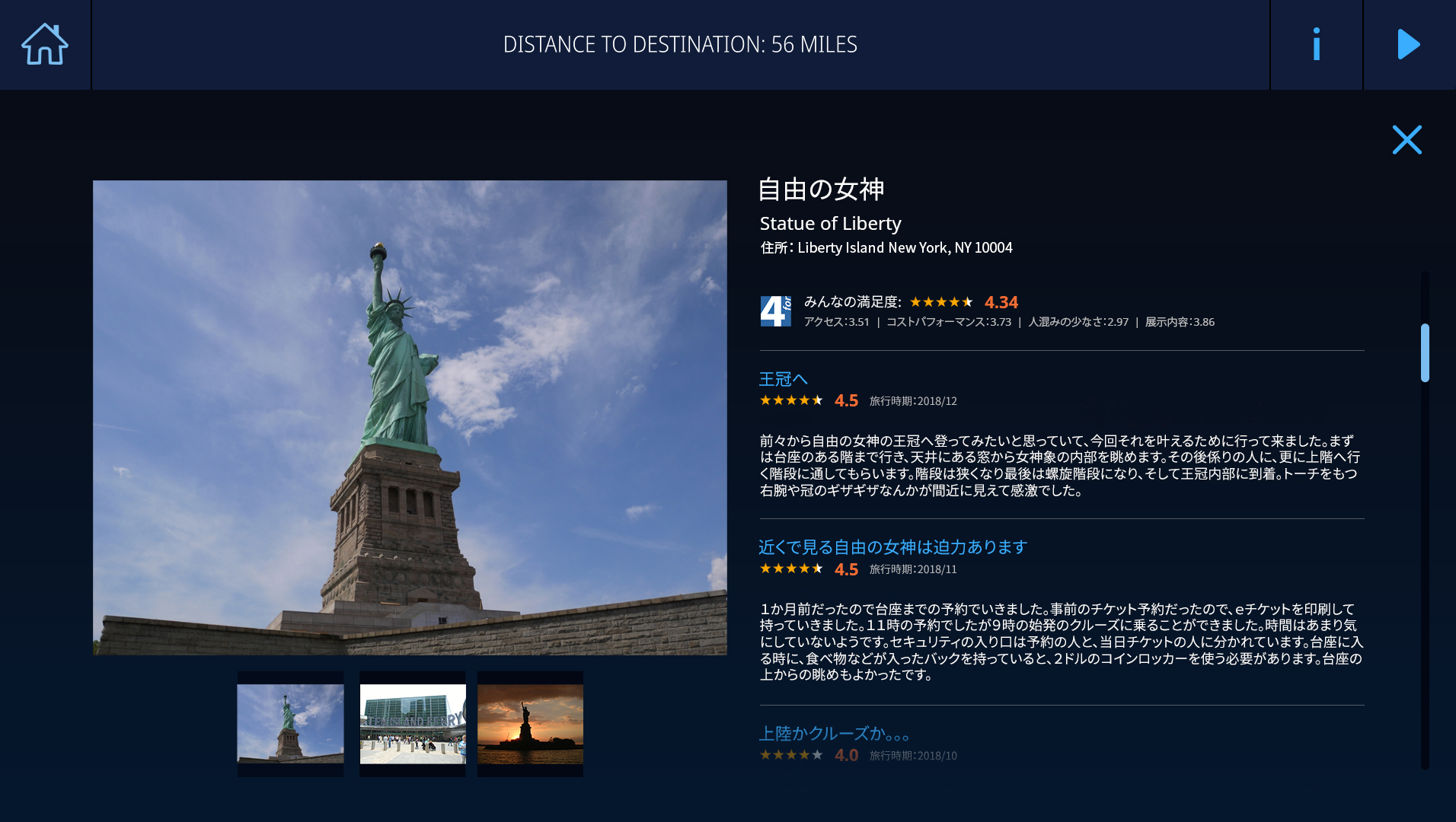1456x822 pixels.
Task: Go to the home screen icon
Action: [x=45, y=44]
